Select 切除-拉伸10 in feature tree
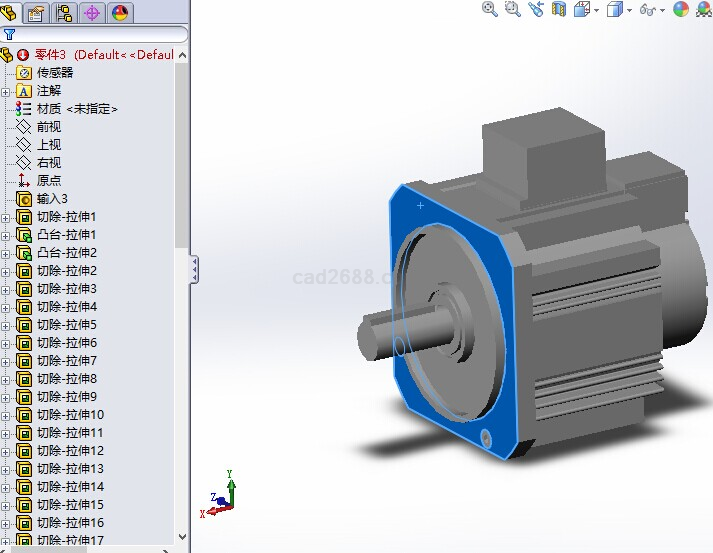 [x=70, y=415]
